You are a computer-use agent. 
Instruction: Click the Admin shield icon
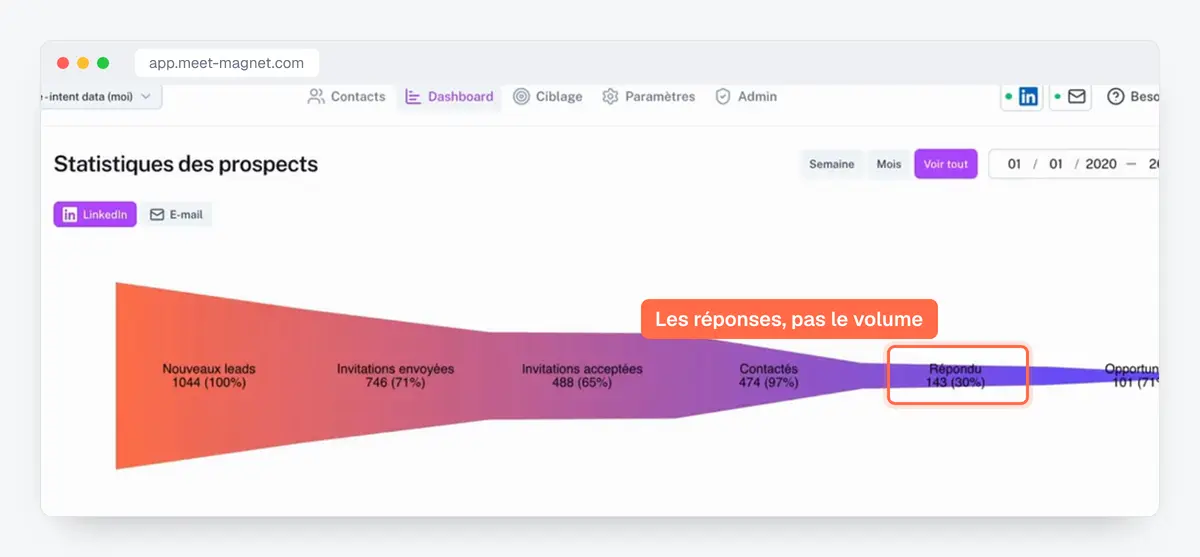(x=723, y=97)
